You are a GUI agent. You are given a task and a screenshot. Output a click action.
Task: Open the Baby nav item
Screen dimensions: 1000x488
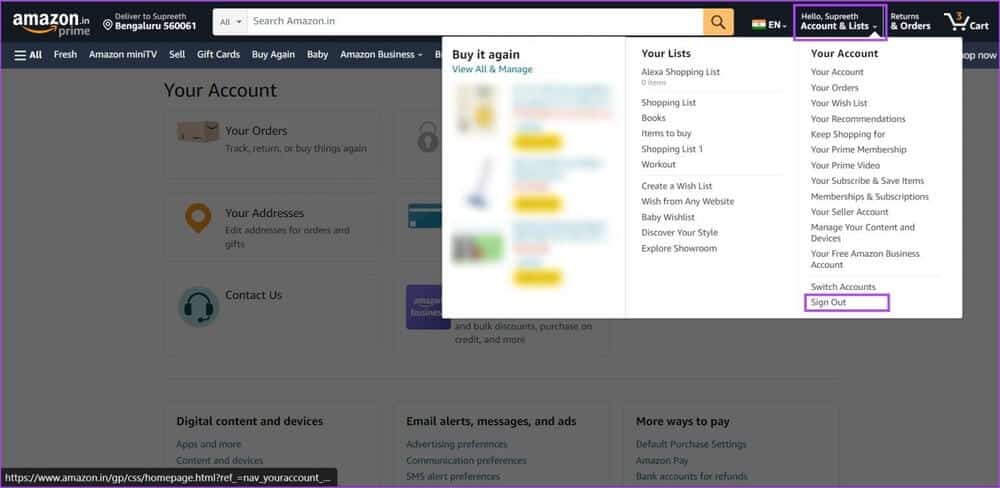(x=317, y=55)
